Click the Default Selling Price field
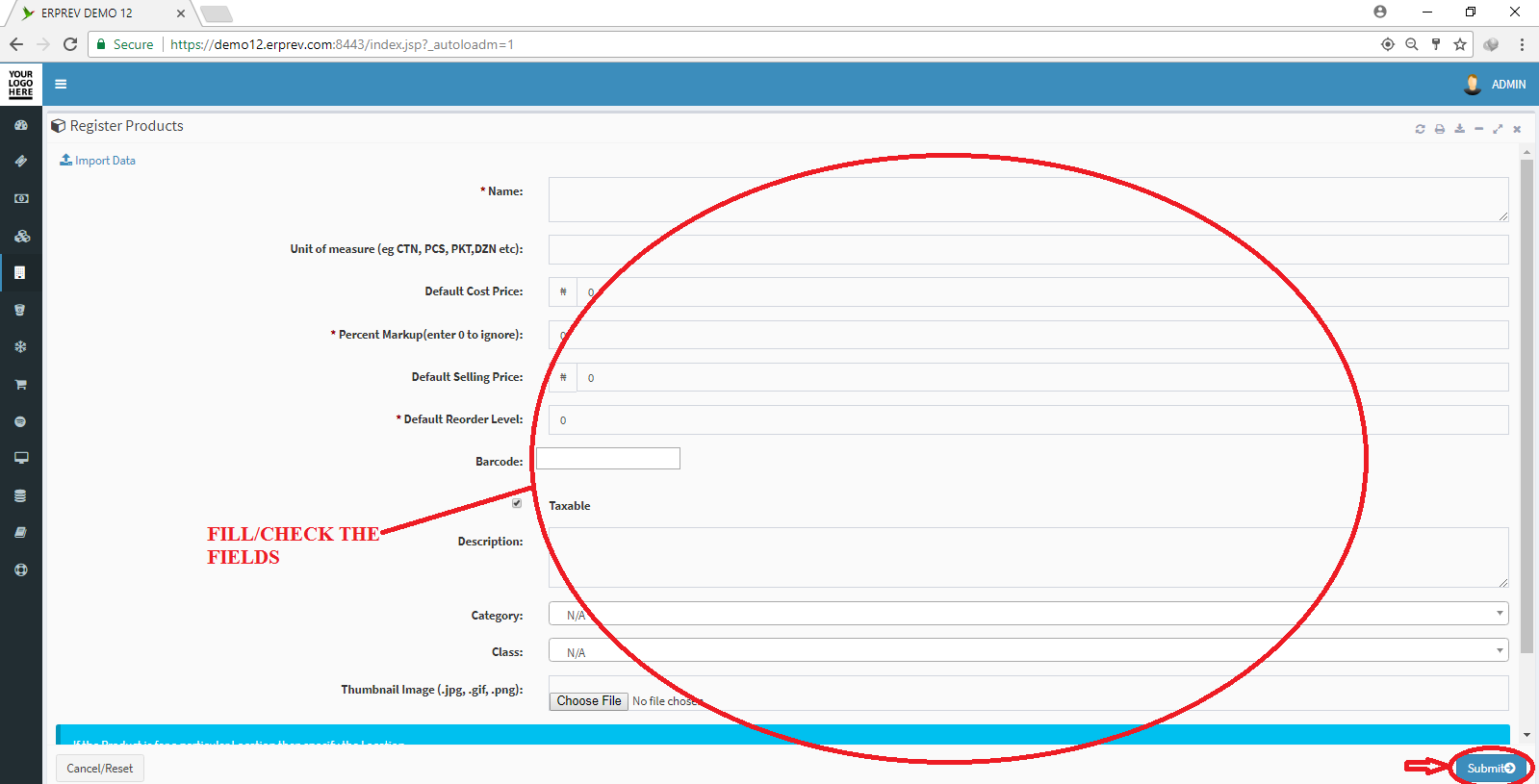This screenshot has height=784, width=1539. (1042, 377)
